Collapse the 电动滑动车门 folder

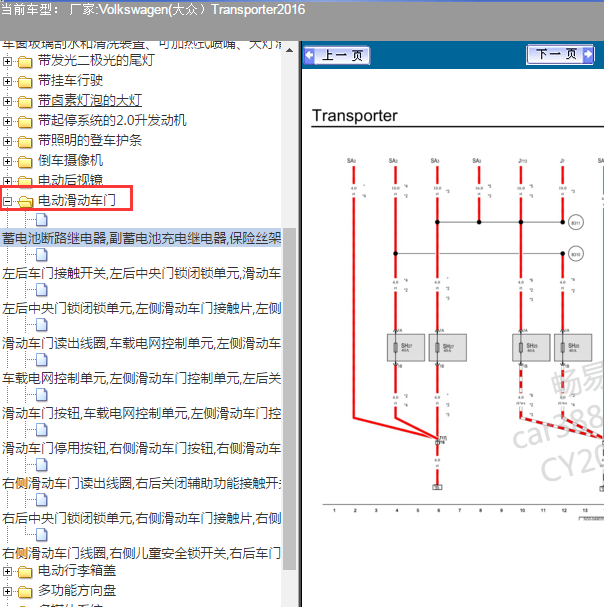(x=7, y=201)
